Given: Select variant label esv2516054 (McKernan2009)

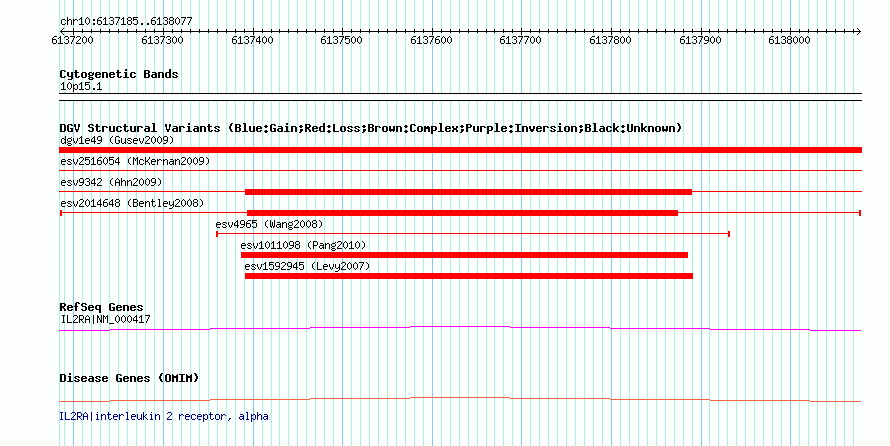Looking at the screenshot, I should tap(135, 161).
